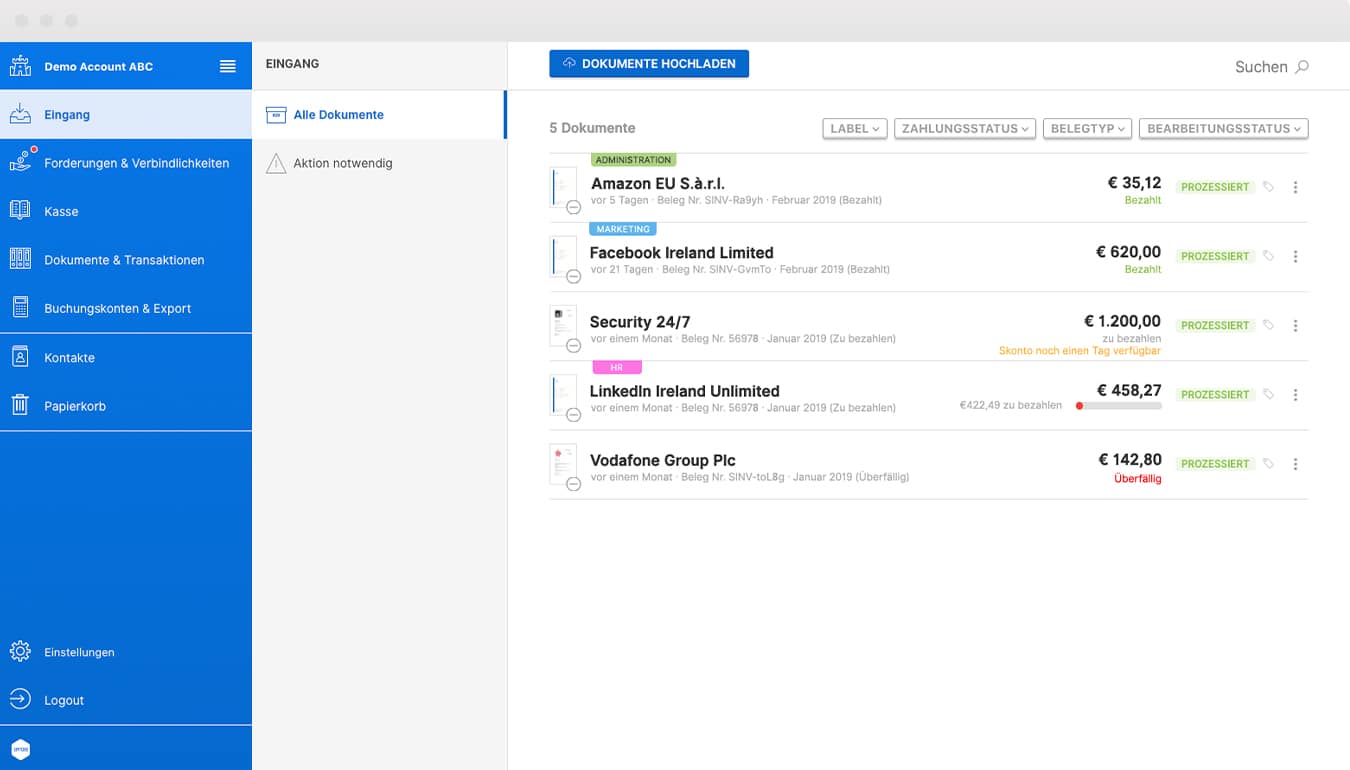1350x770 pixels.
Task: Click the hexagon logo at sidebar bottom
Action: [x=20, y=749]
